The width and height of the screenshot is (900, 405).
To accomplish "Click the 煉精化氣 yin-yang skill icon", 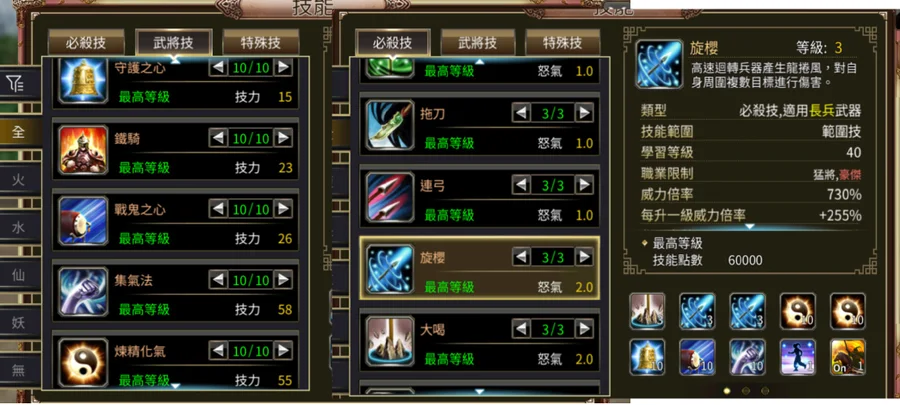I will [x=83, y=362].
